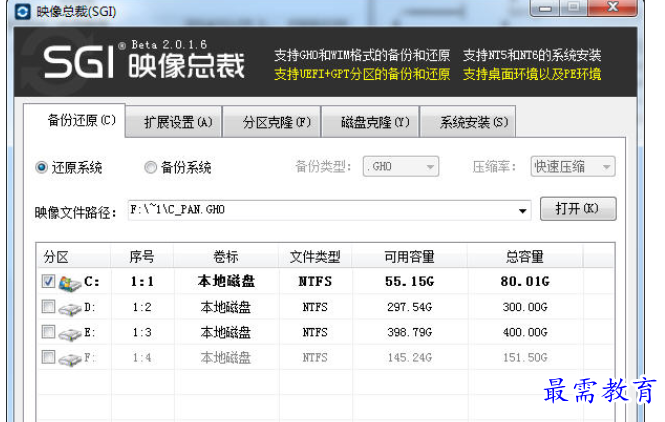
Task: Click NTFS file type in the E: row
Action: click(x=315, y=332)
